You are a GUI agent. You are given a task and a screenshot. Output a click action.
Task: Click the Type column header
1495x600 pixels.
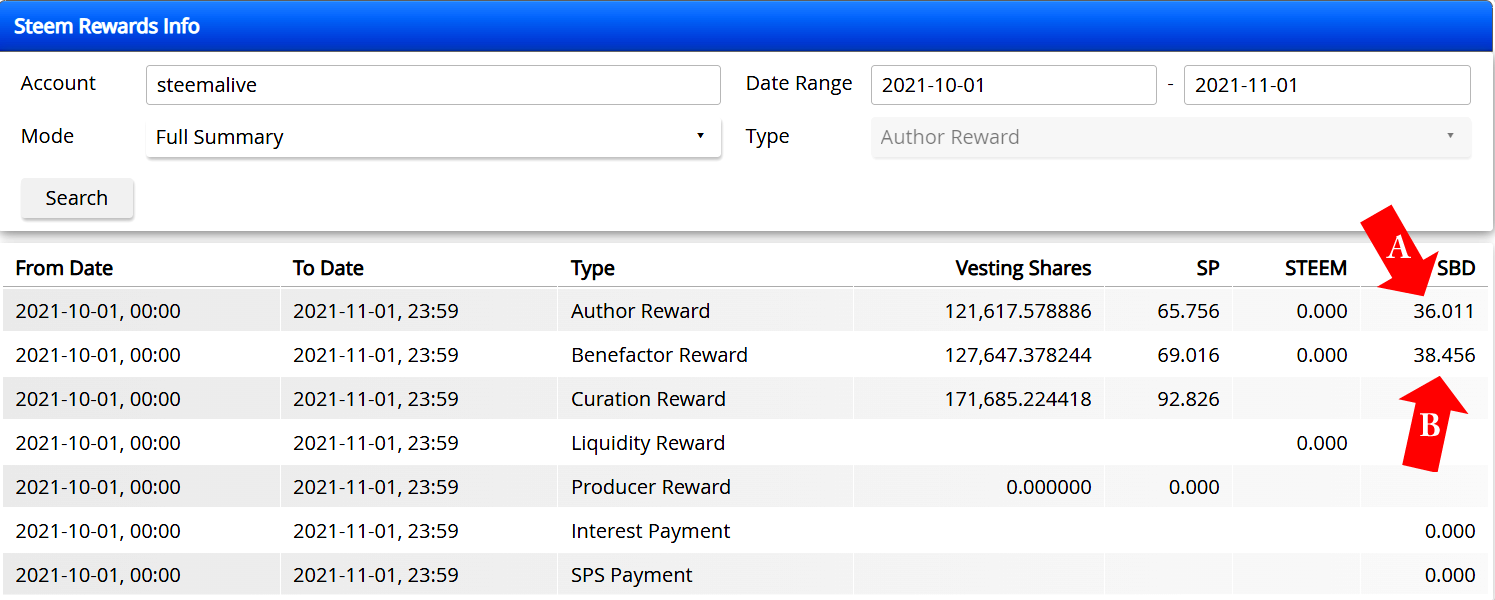click(593, 268)
